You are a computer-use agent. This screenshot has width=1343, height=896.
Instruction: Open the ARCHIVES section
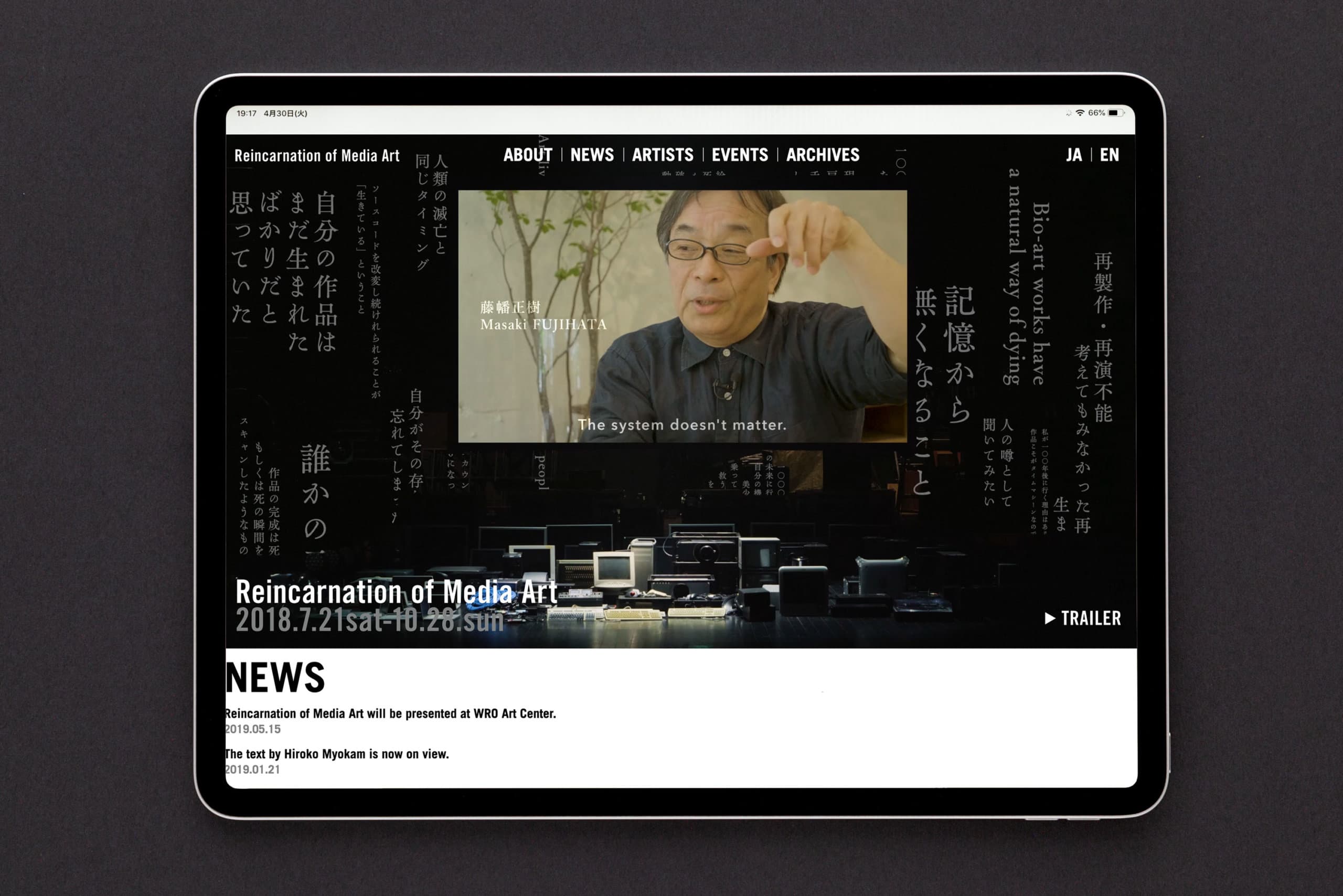click(823, 155)
